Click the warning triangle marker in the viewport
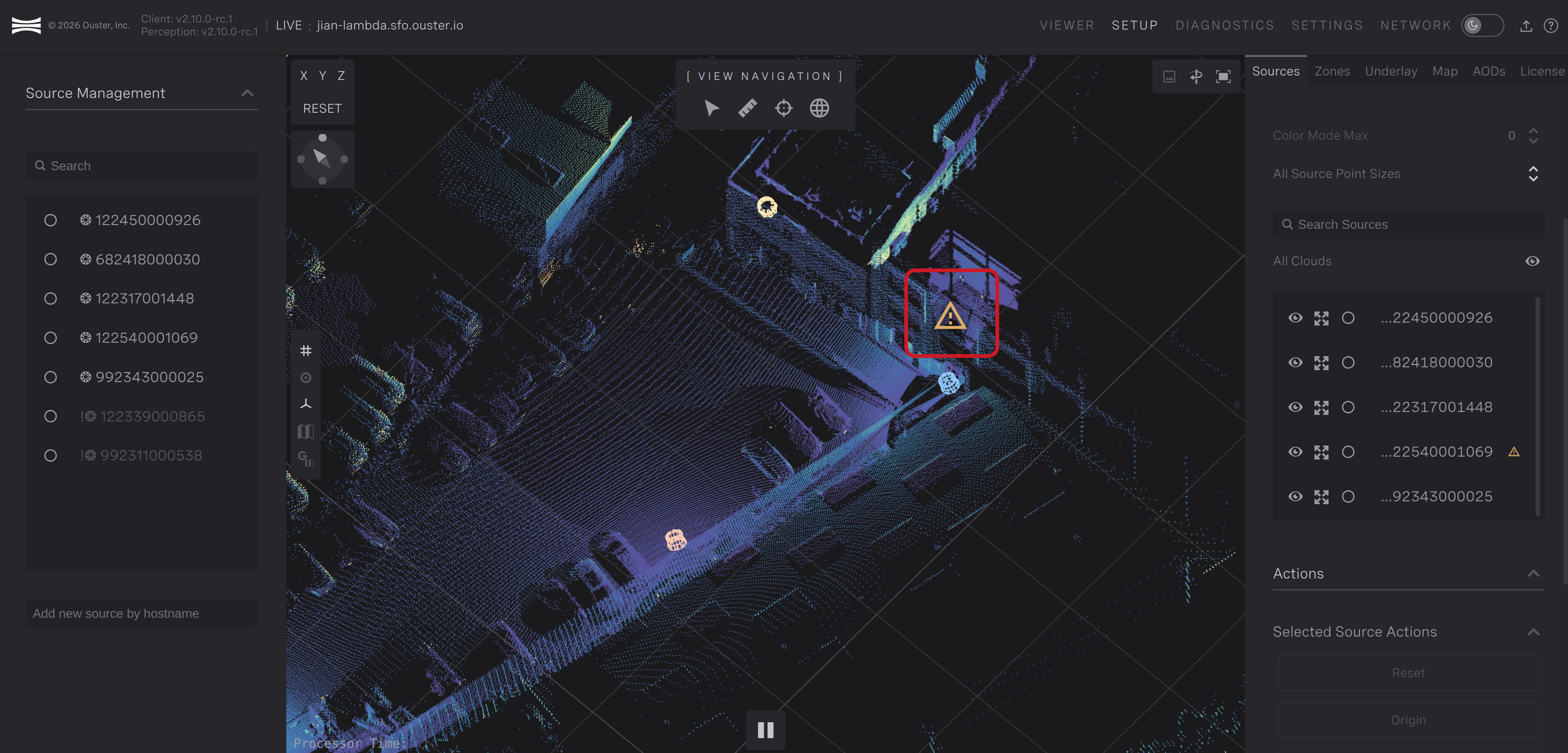Image resolution: width=1568 pixels, height=753 pixels. coord(950,316)
